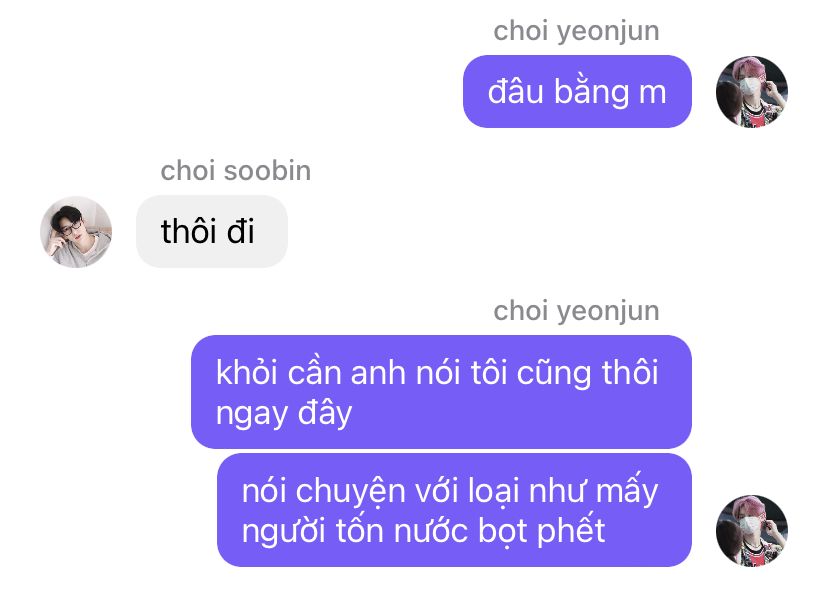Click the second 'choi yeonjun' sender label

coord(576,311)
